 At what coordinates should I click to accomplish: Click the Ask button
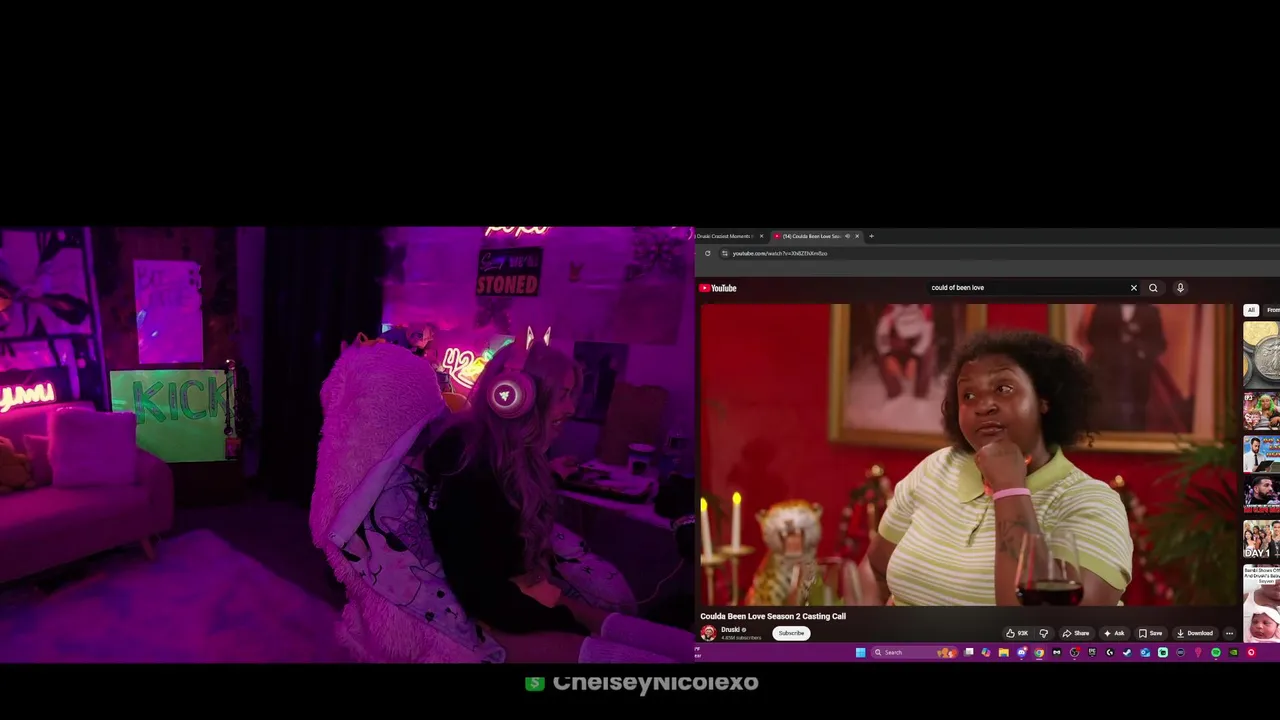point(1114,633)
